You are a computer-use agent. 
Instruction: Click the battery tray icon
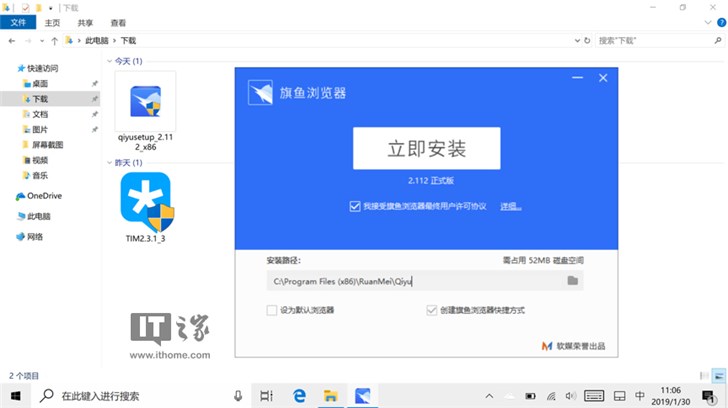click(x=530, y=396)
